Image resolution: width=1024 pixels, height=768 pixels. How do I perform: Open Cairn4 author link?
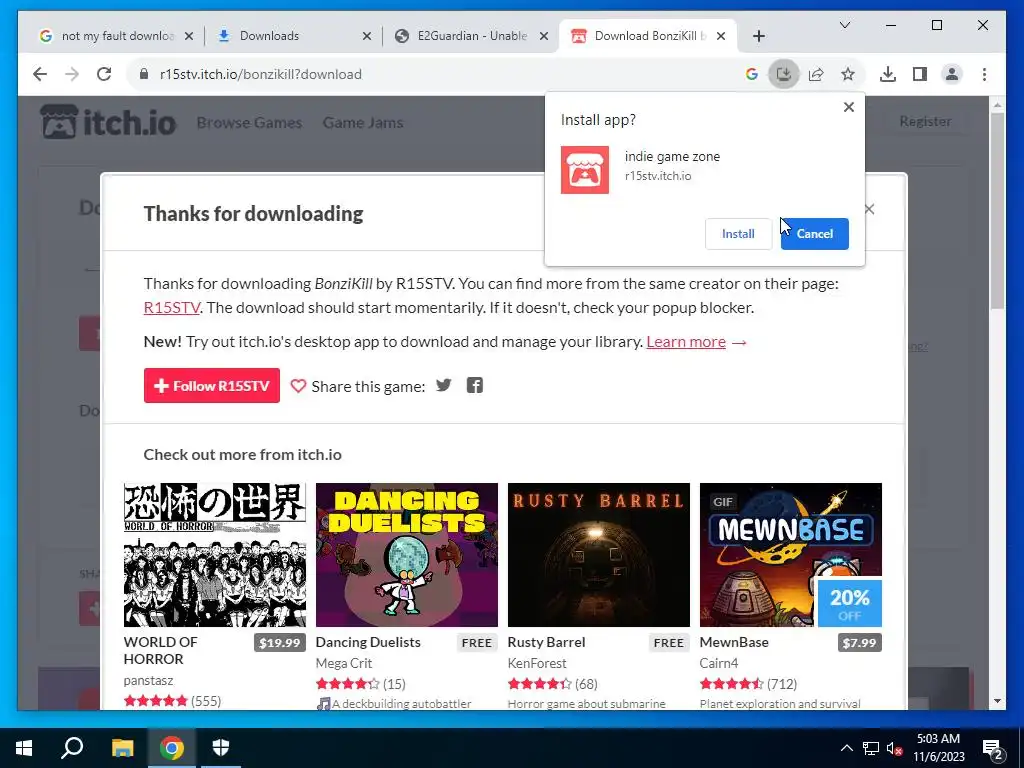click(x=718, y=663)
